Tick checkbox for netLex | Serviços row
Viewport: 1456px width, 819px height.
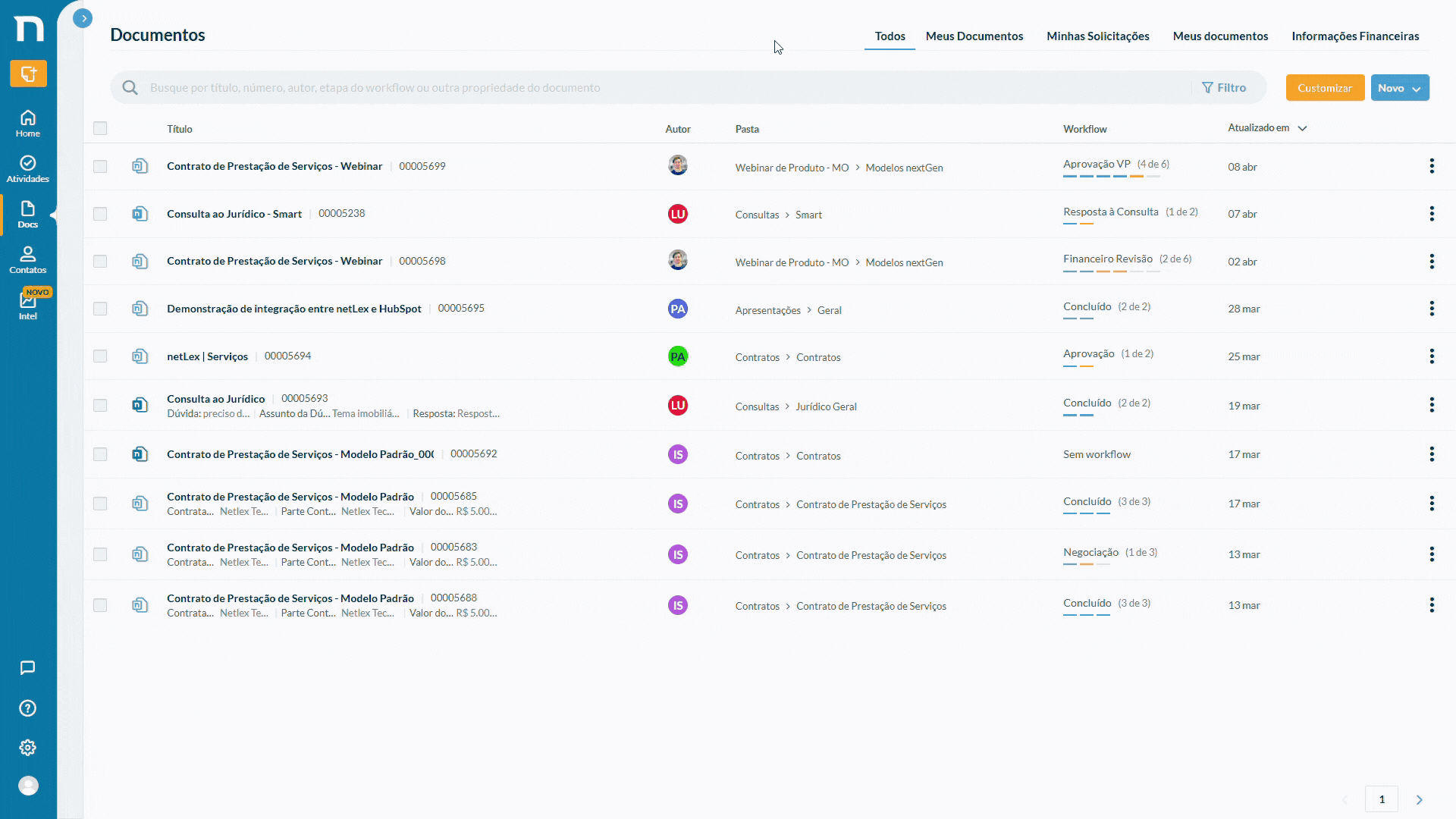[x=100, y=356]
